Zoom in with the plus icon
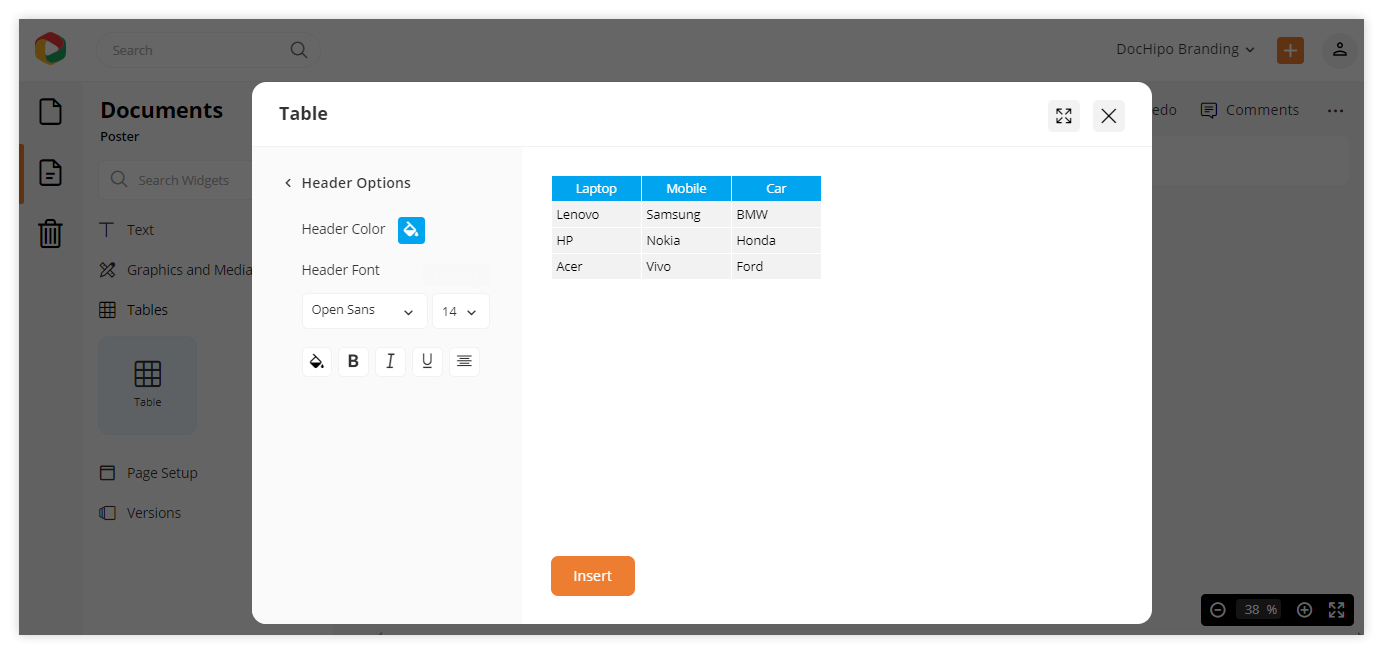The height and width of the screenshot is (654, 1383). (x=1304, y=610)
